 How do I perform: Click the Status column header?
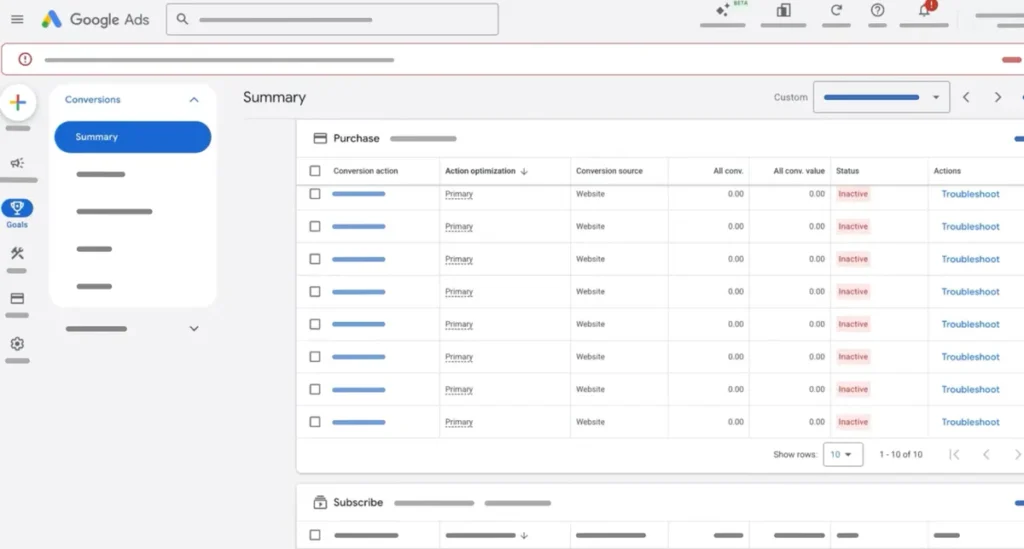(847, 171)
